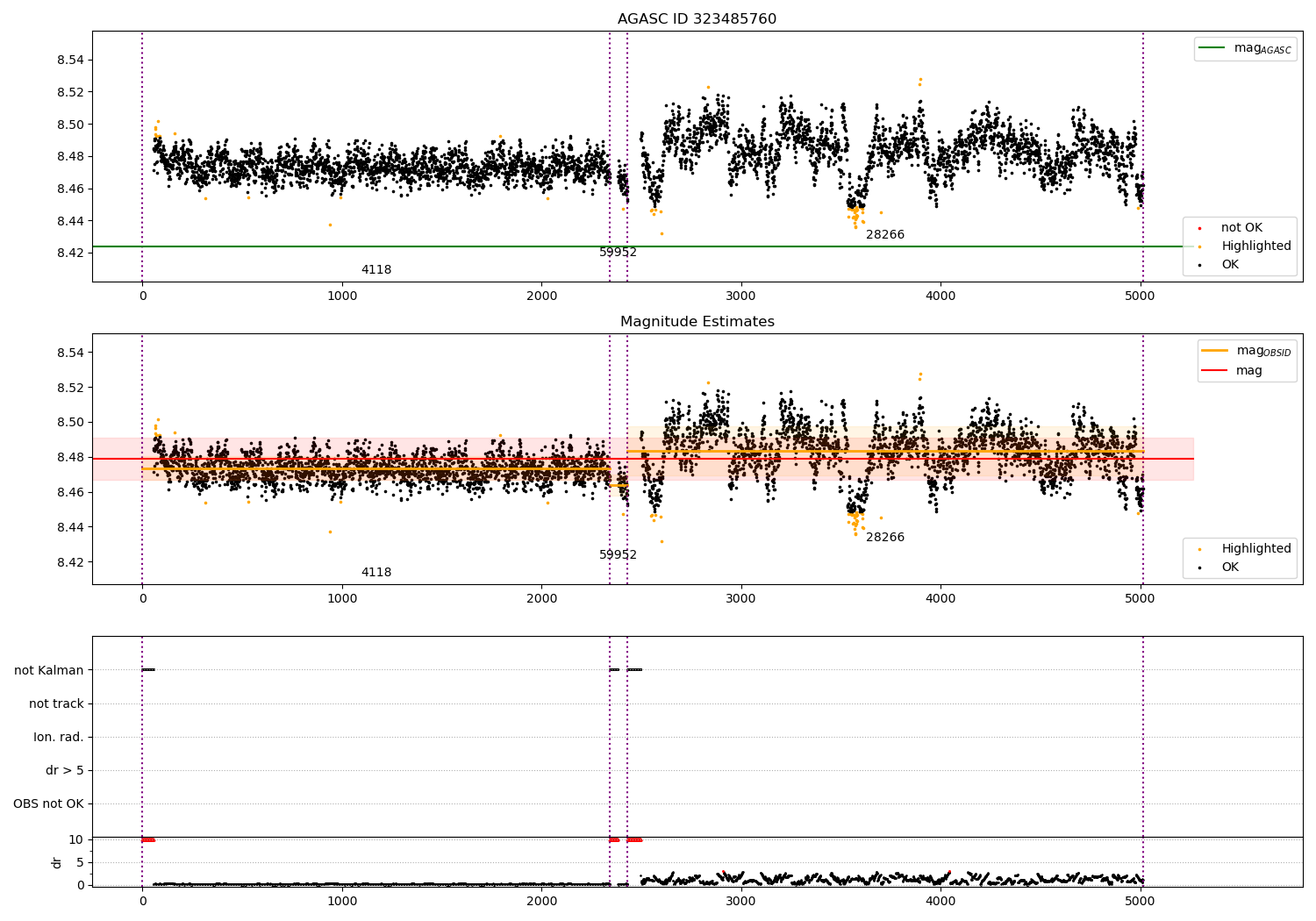Click the 8.54 y-axis tick of the top plot
Viewport: 1316px width, 921px height.
70,61
